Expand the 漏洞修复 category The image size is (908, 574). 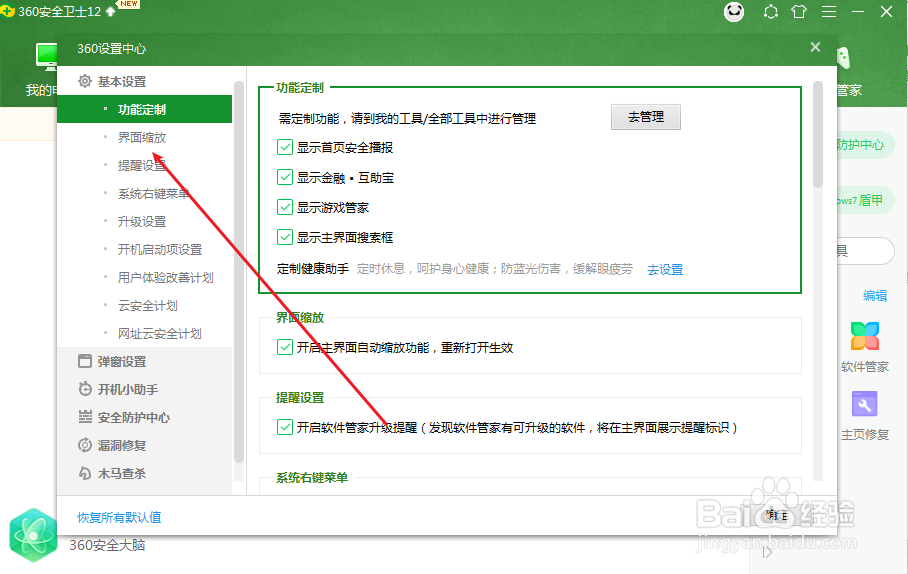pyautogui.click(x=122, y=445)
